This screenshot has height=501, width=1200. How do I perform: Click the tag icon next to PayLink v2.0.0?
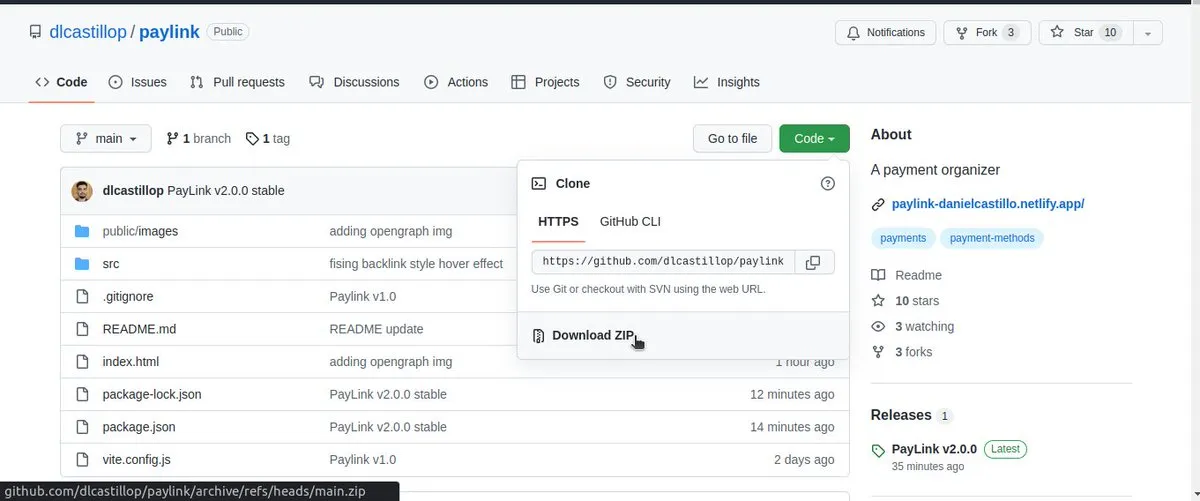click(878, 450)
